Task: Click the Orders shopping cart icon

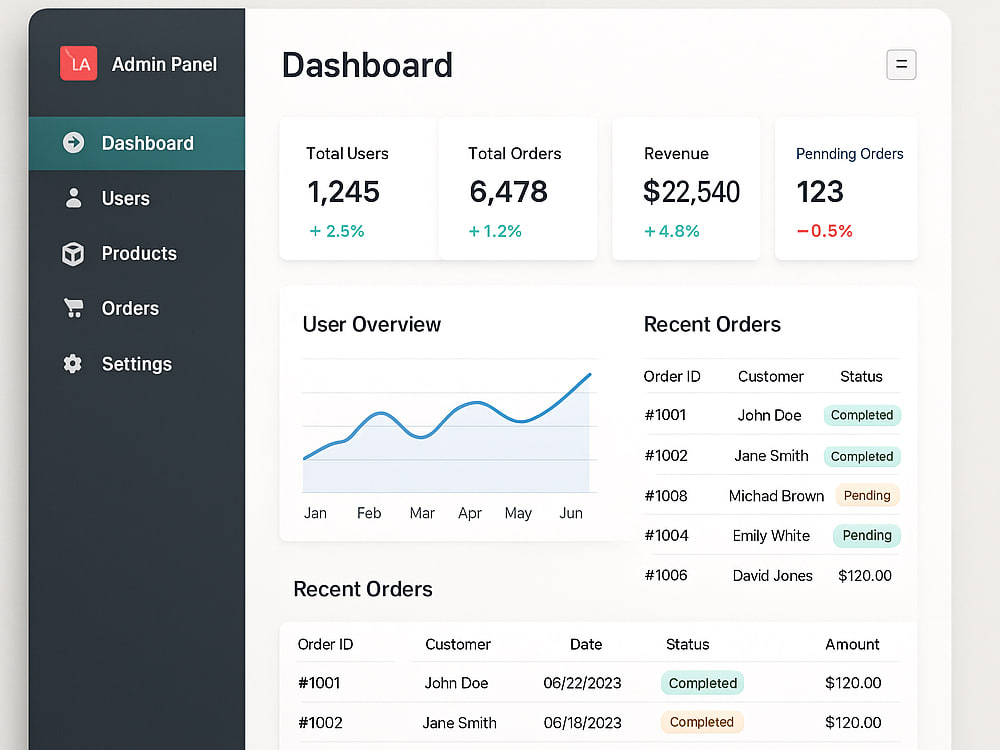Action: [73, 308]
